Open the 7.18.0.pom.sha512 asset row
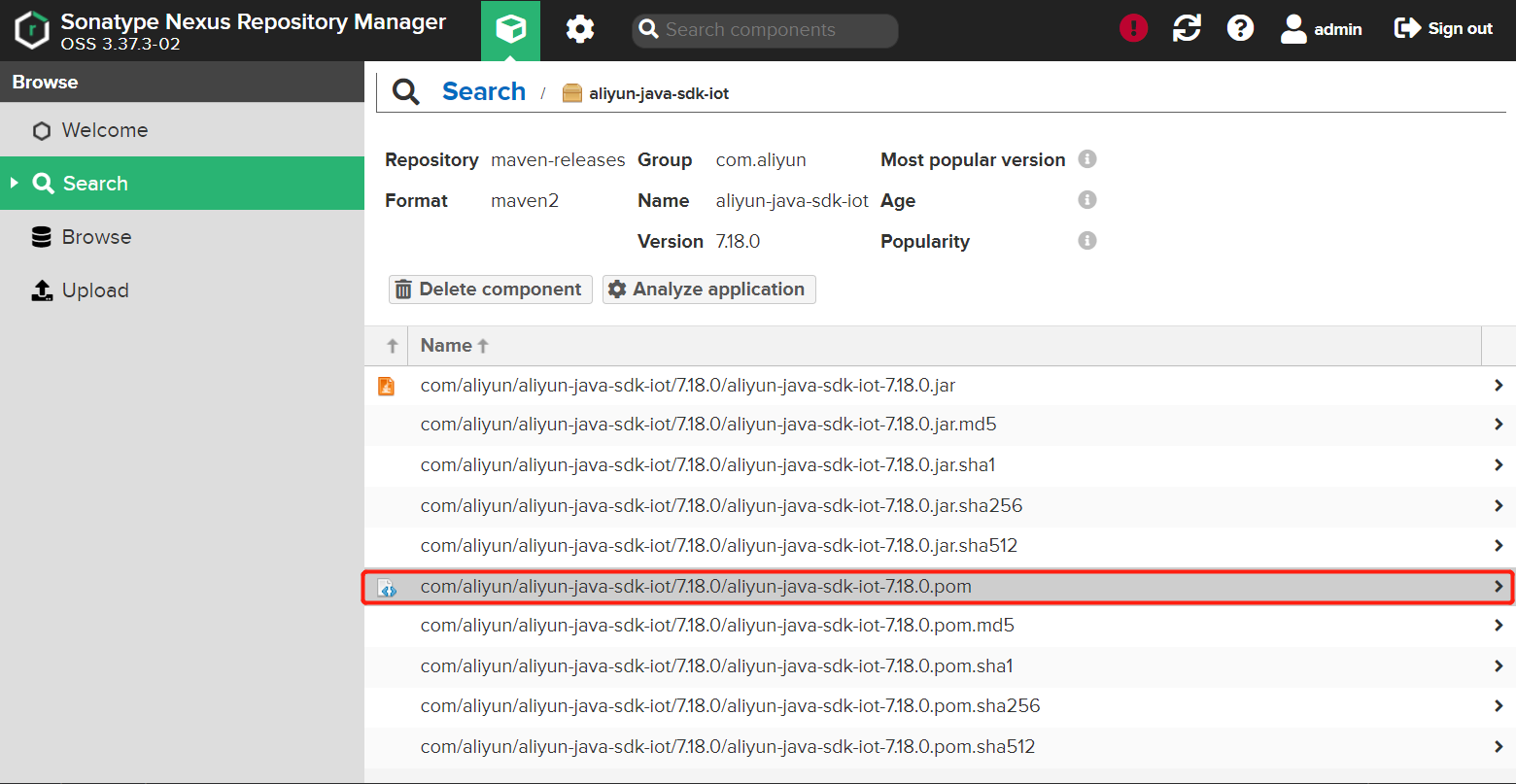The width and height of the screenshot is (1516, 784). [x=940, y=747]
